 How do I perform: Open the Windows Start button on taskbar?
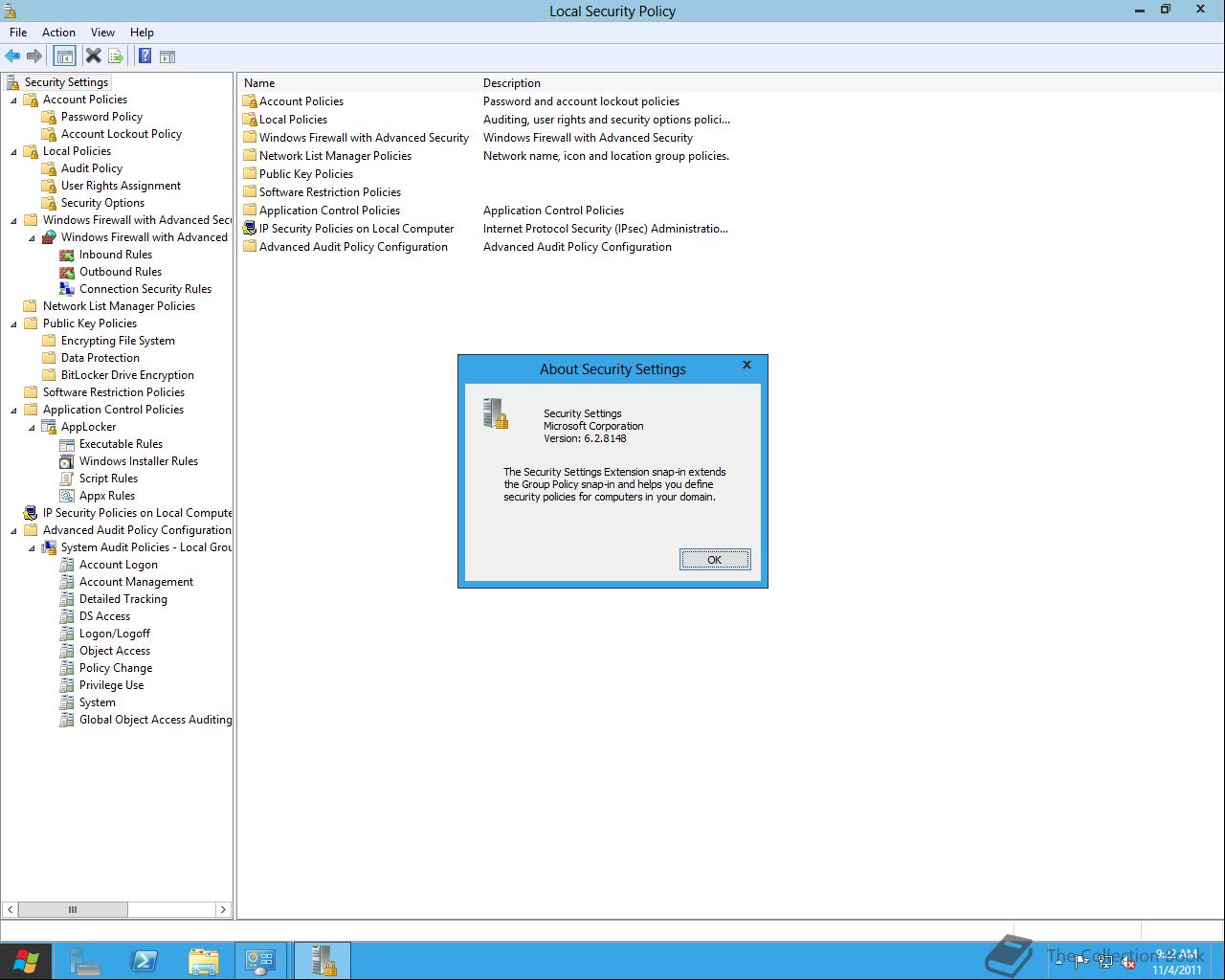point(26,961)
